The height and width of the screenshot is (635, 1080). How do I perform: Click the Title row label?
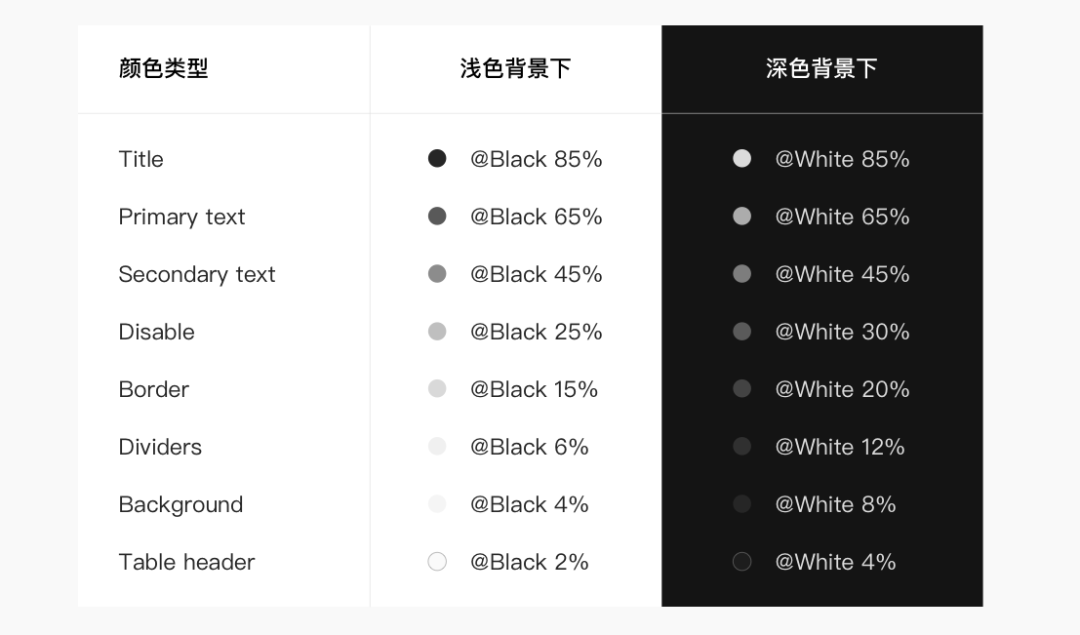(141, 159)
